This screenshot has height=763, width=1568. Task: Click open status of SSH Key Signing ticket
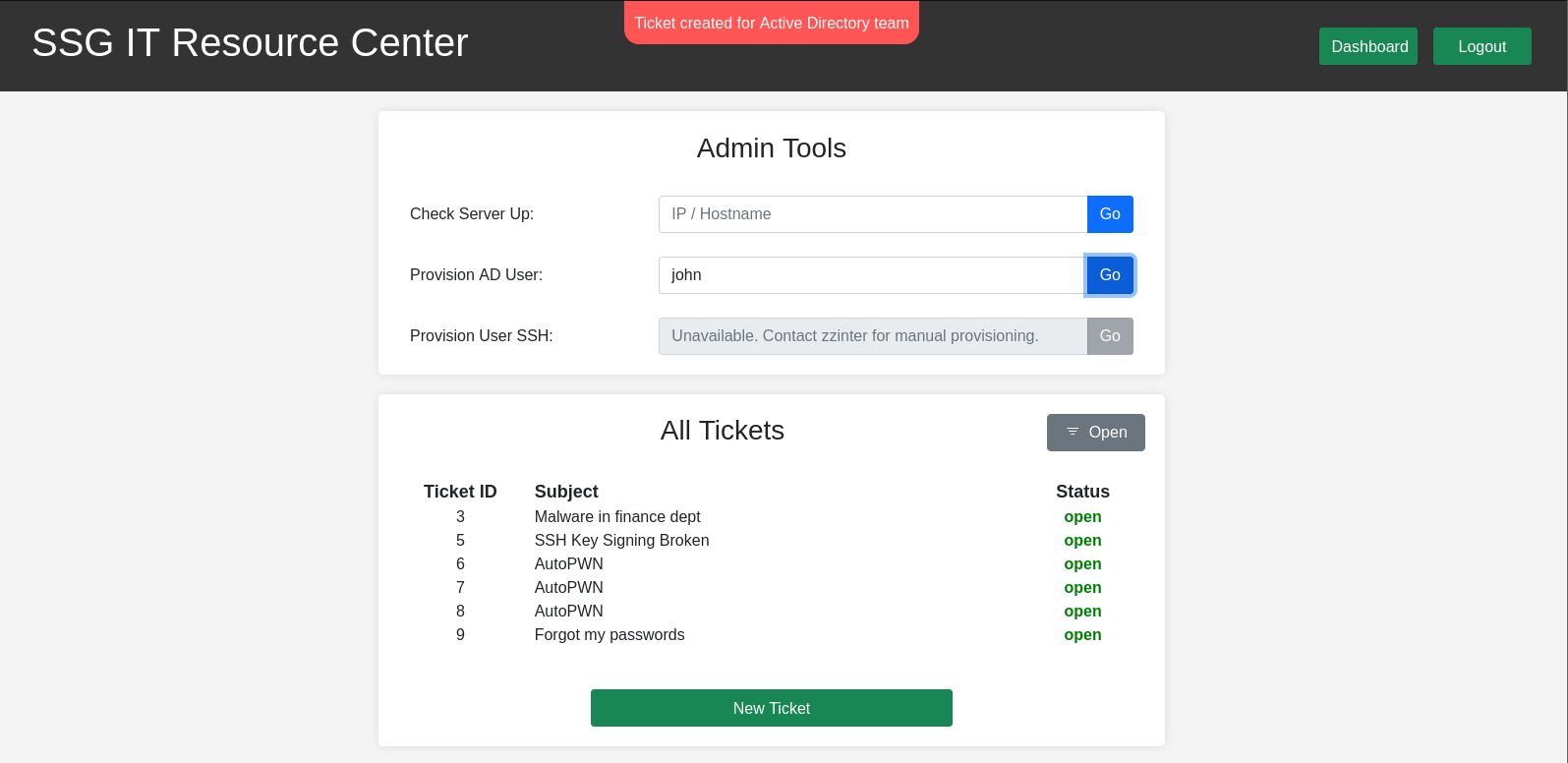click(1082, 540)
